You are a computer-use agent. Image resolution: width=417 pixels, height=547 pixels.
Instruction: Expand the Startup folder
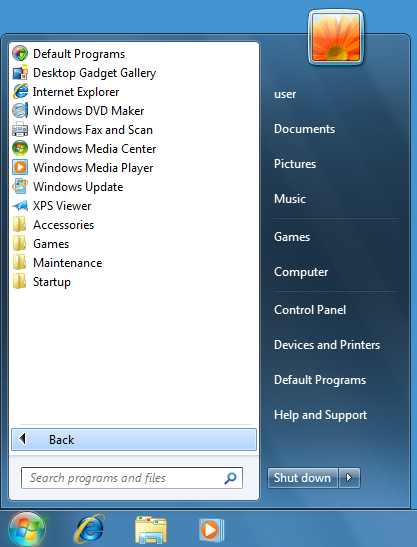[52, 282]
